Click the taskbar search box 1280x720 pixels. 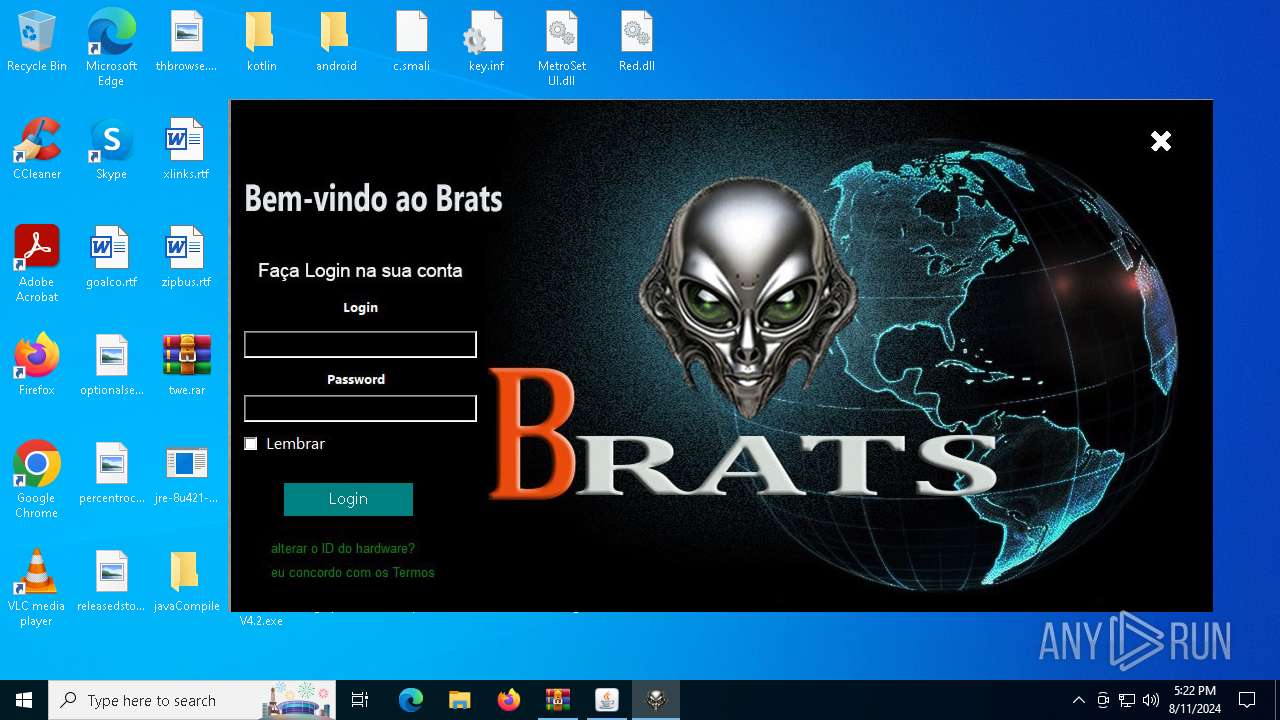(x=192, y=700)
